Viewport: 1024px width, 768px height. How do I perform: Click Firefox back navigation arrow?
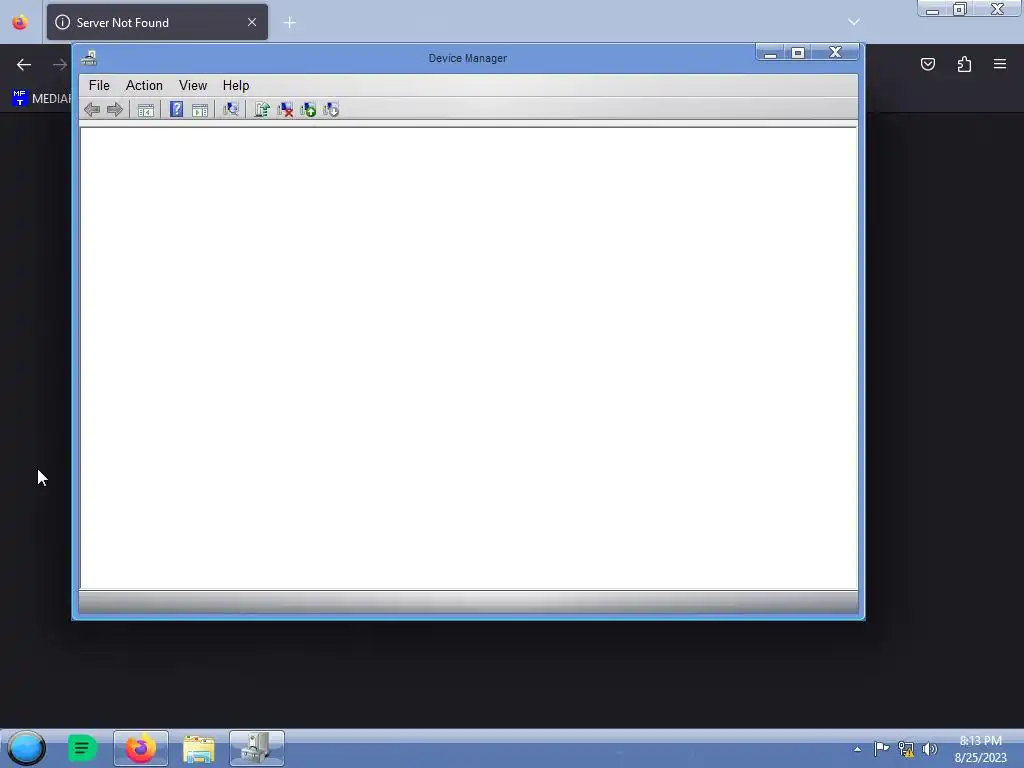[x=24, y=64]
